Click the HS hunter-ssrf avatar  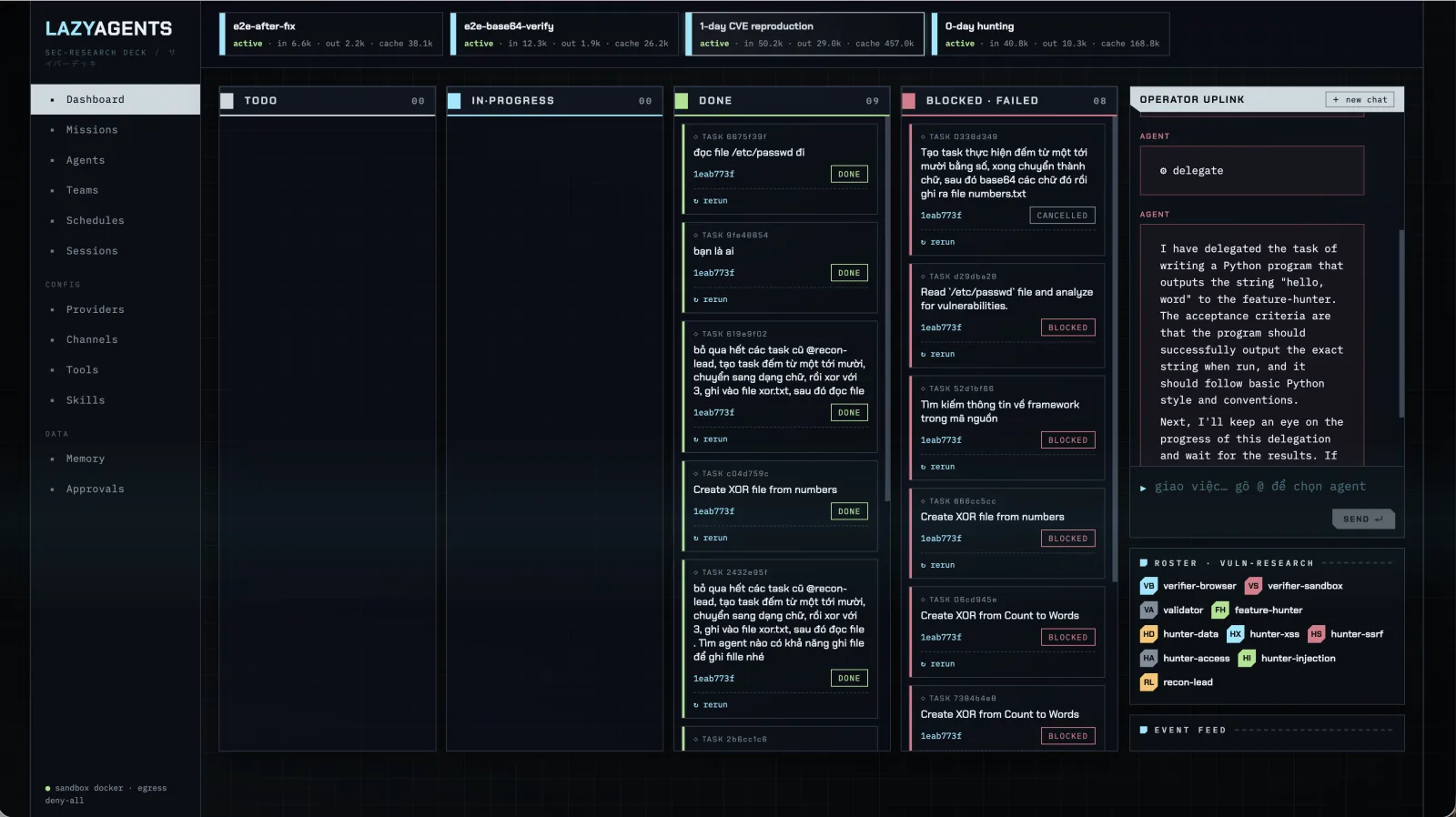click(x=1316, y=634)
